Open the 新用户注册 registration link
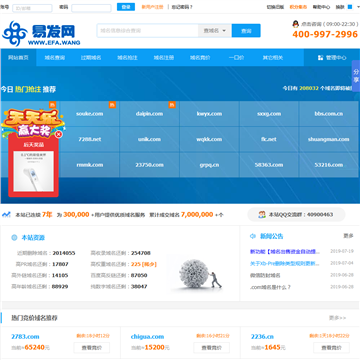 click(x=152, y=7)
